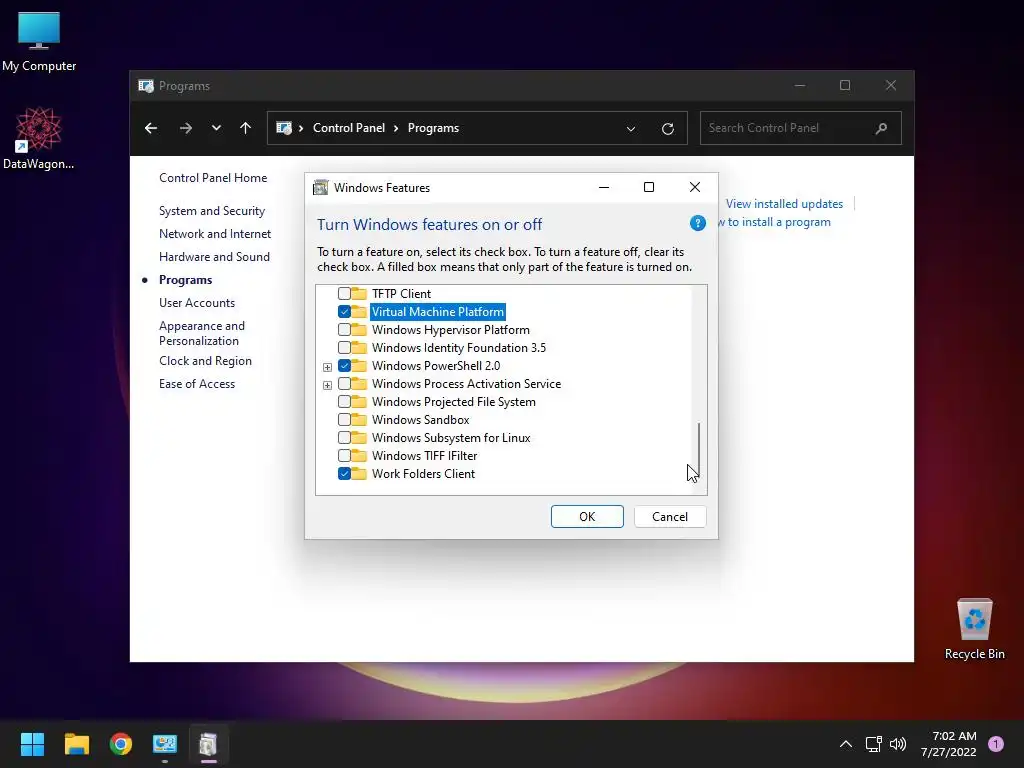
Task: Click the Windows Features title bar icon
Action: (x=320, y=187)
